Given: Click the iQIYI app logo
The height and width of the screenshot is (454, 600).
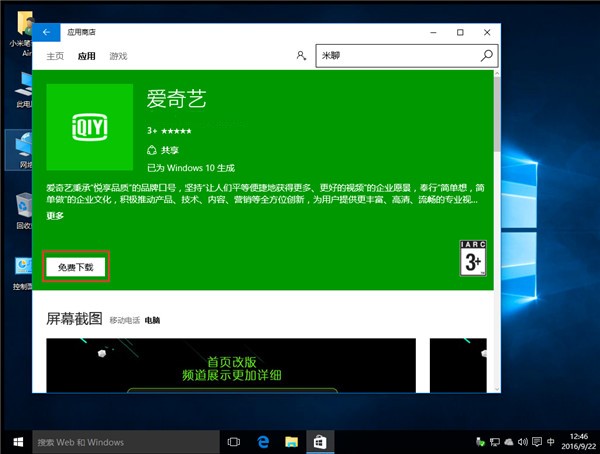Looking at the screenshot, I should [90, 127].
